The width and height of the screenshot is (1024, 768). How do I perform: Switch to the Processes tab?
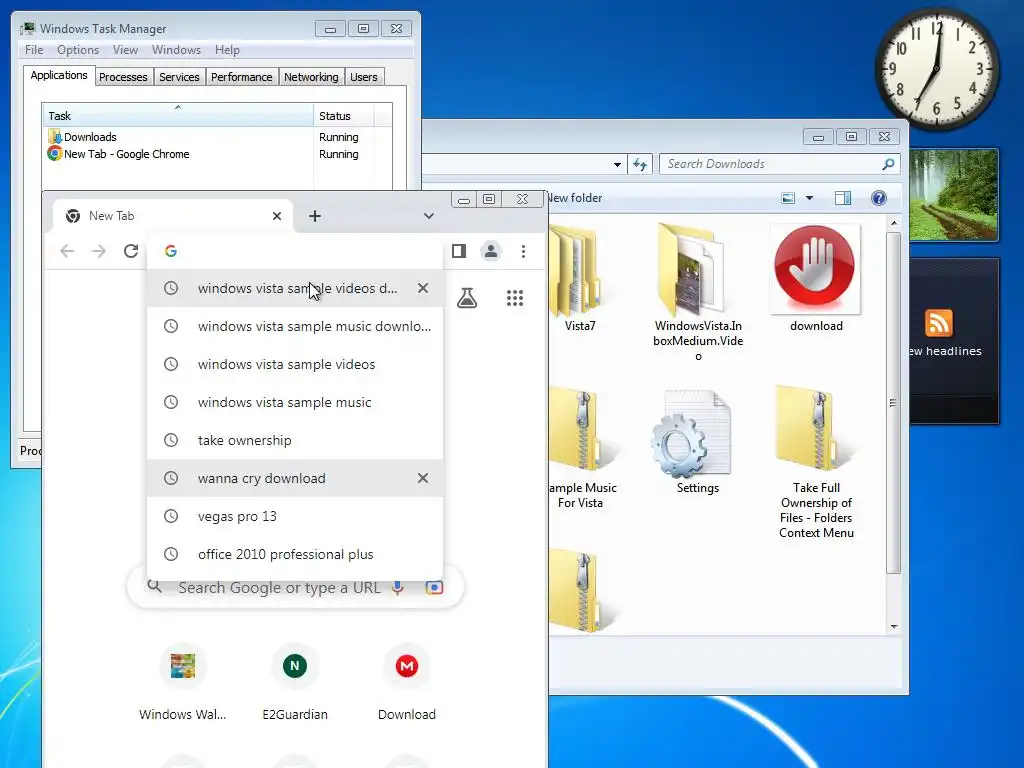(x=123, y=77)
